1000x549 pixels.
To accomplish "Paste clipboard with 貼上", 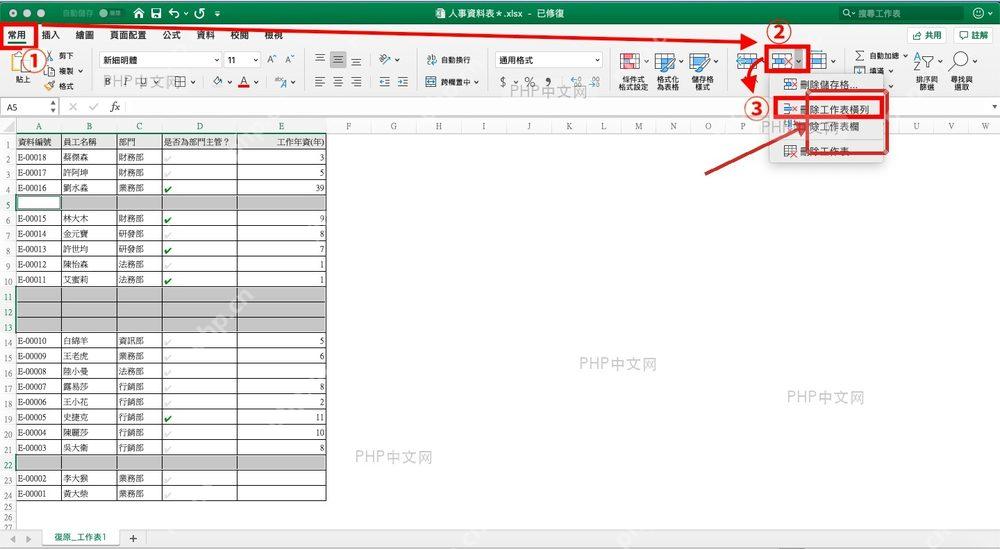I will [x=22, y=68].
